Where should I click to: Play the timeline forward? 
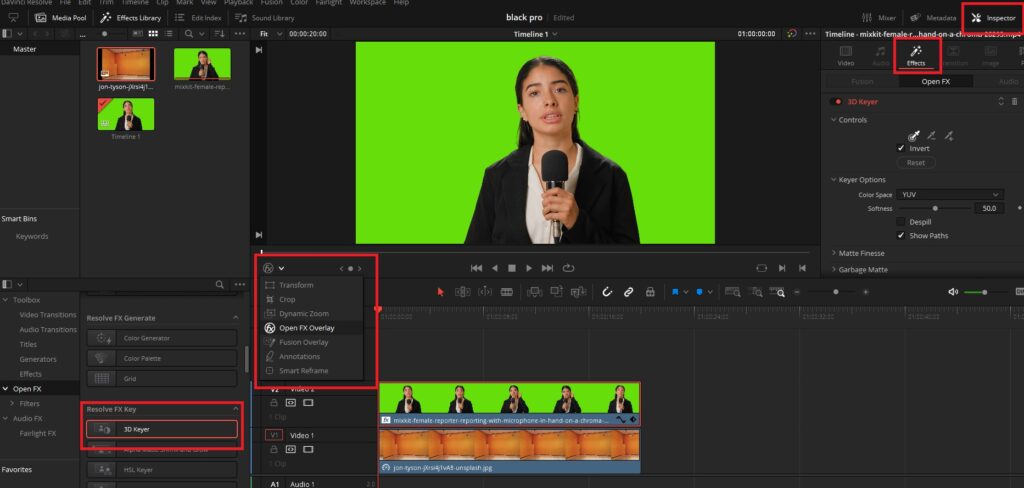[529, 268]
